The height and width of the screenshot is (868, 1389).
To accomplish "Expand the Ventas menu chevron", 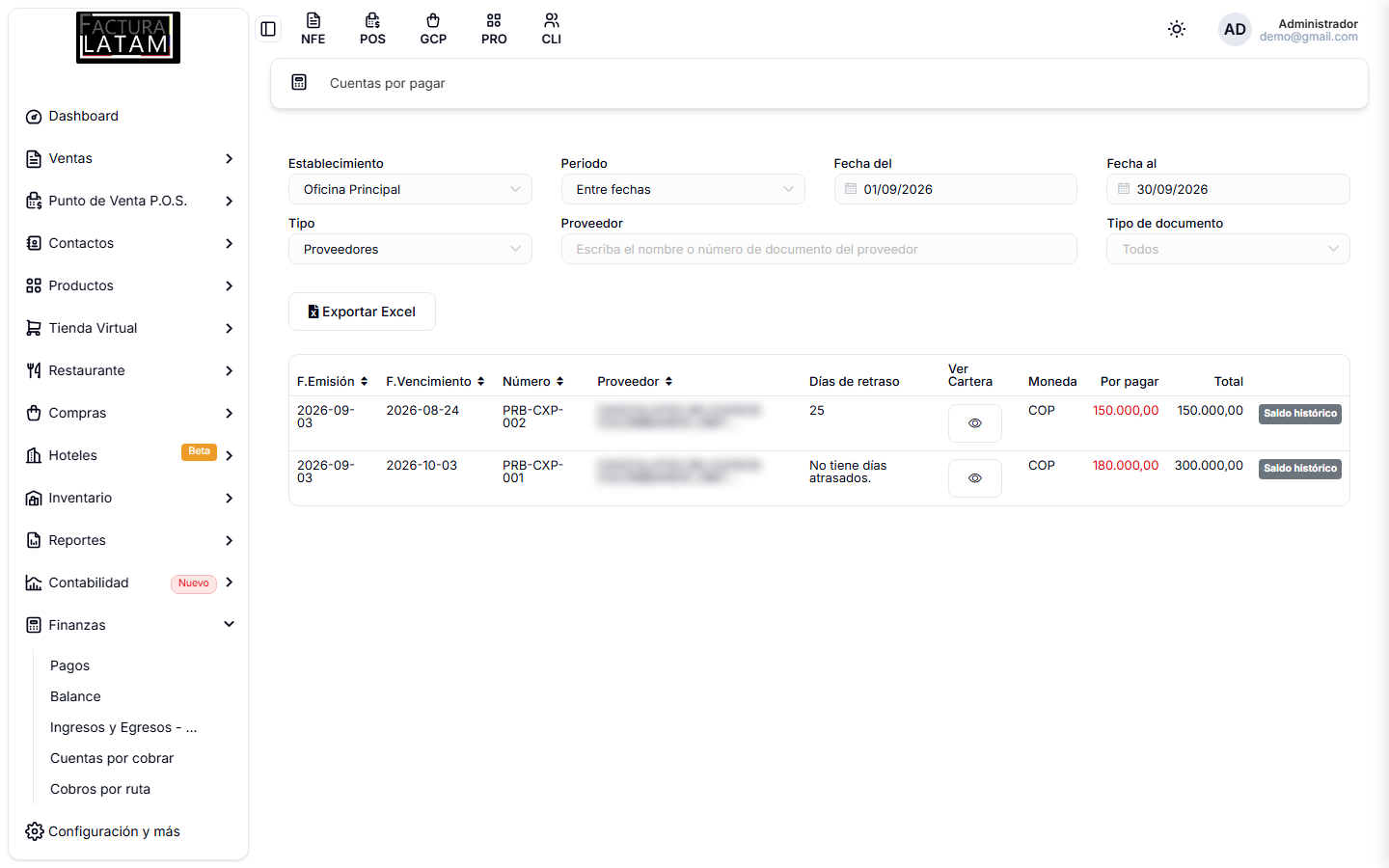I will (x=230, y=158).
